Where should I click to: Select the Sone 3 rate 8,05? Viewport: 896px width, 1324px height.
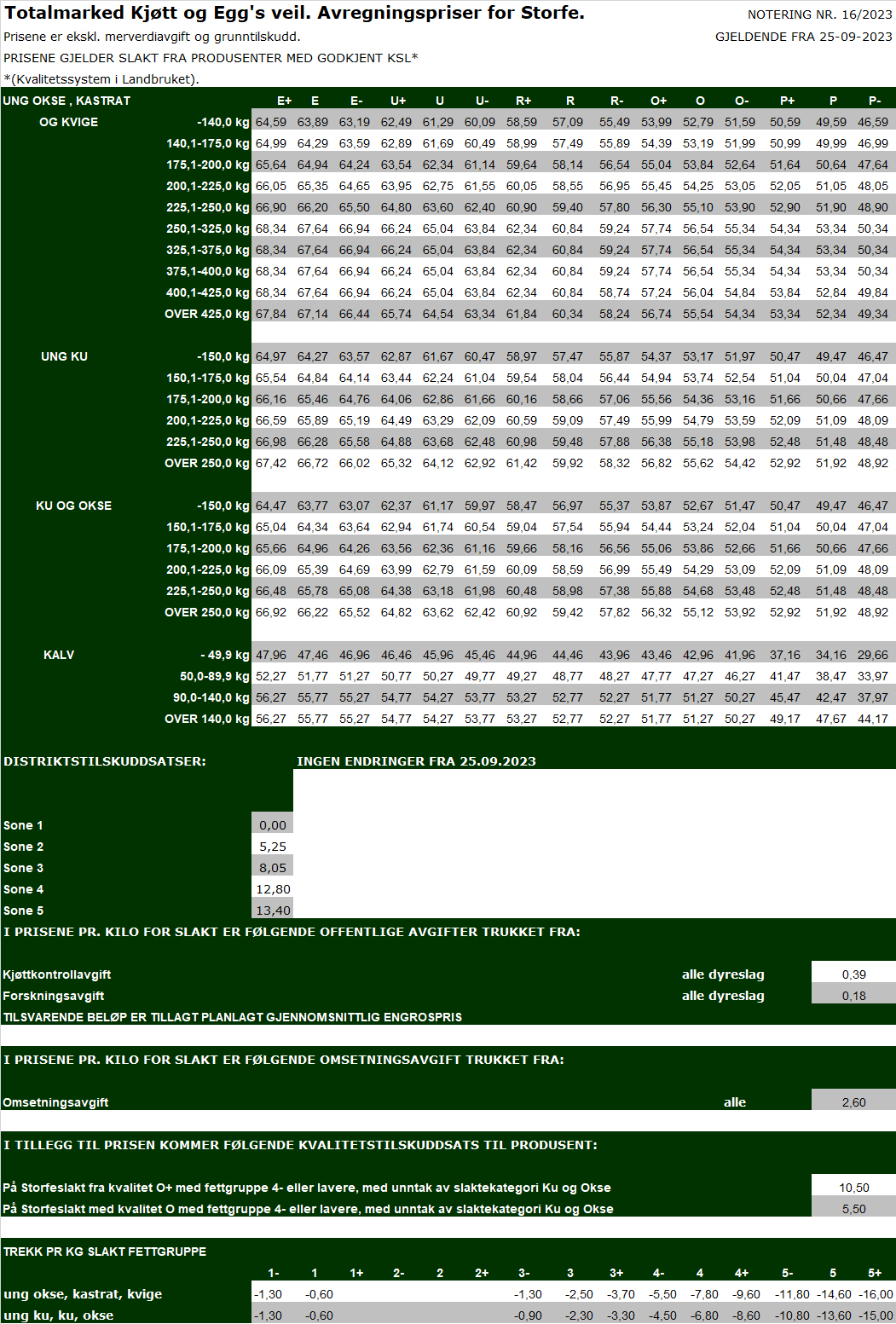[x=273, y=868]
